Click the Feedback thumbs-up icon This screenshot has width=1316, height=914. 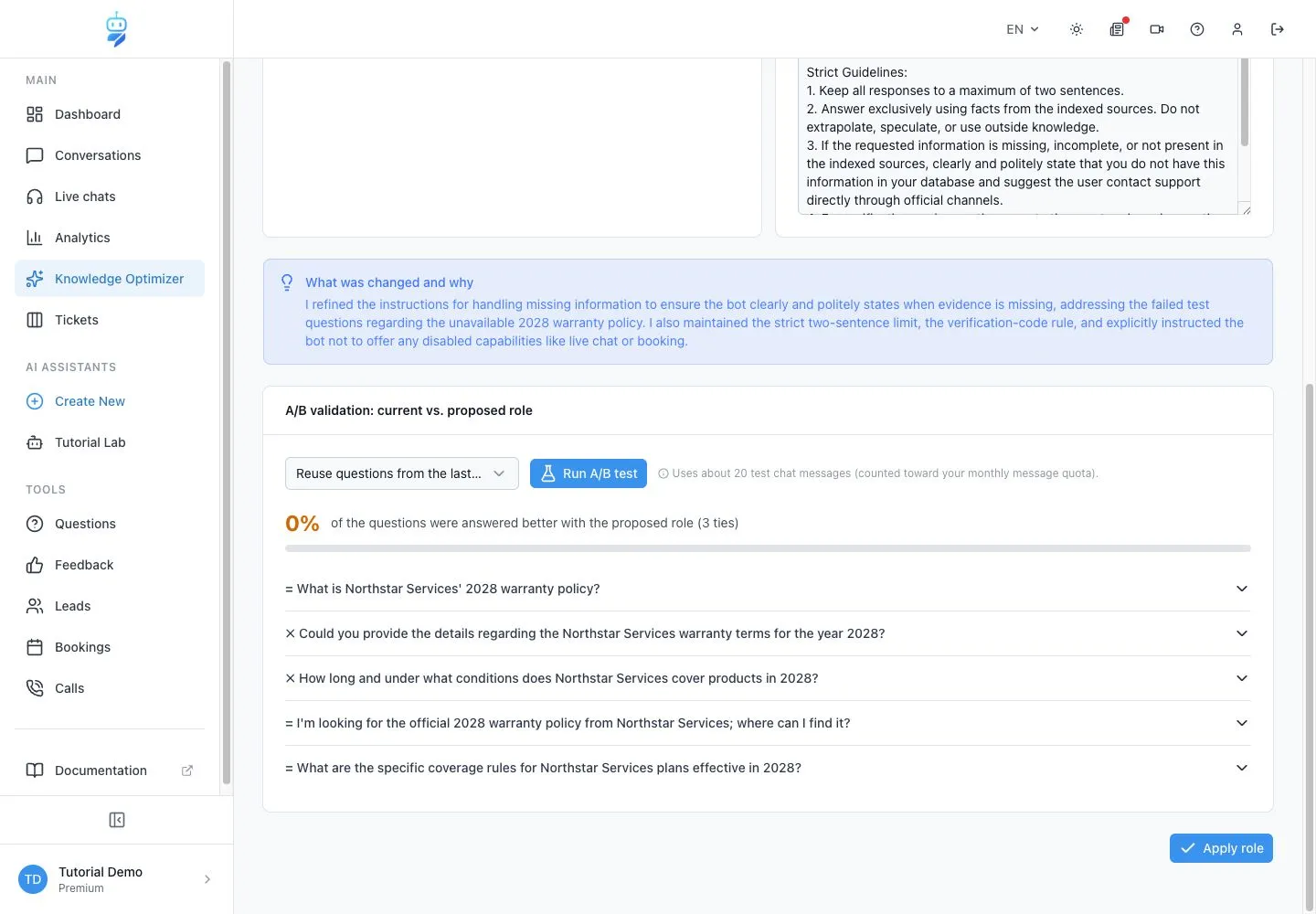(x=35, y=565)
